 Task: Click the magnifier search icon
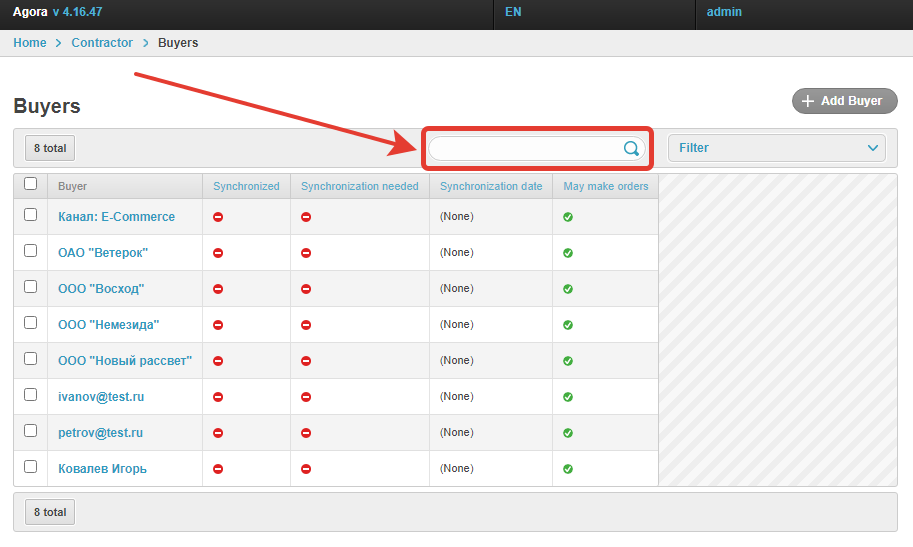coord(631,148)
